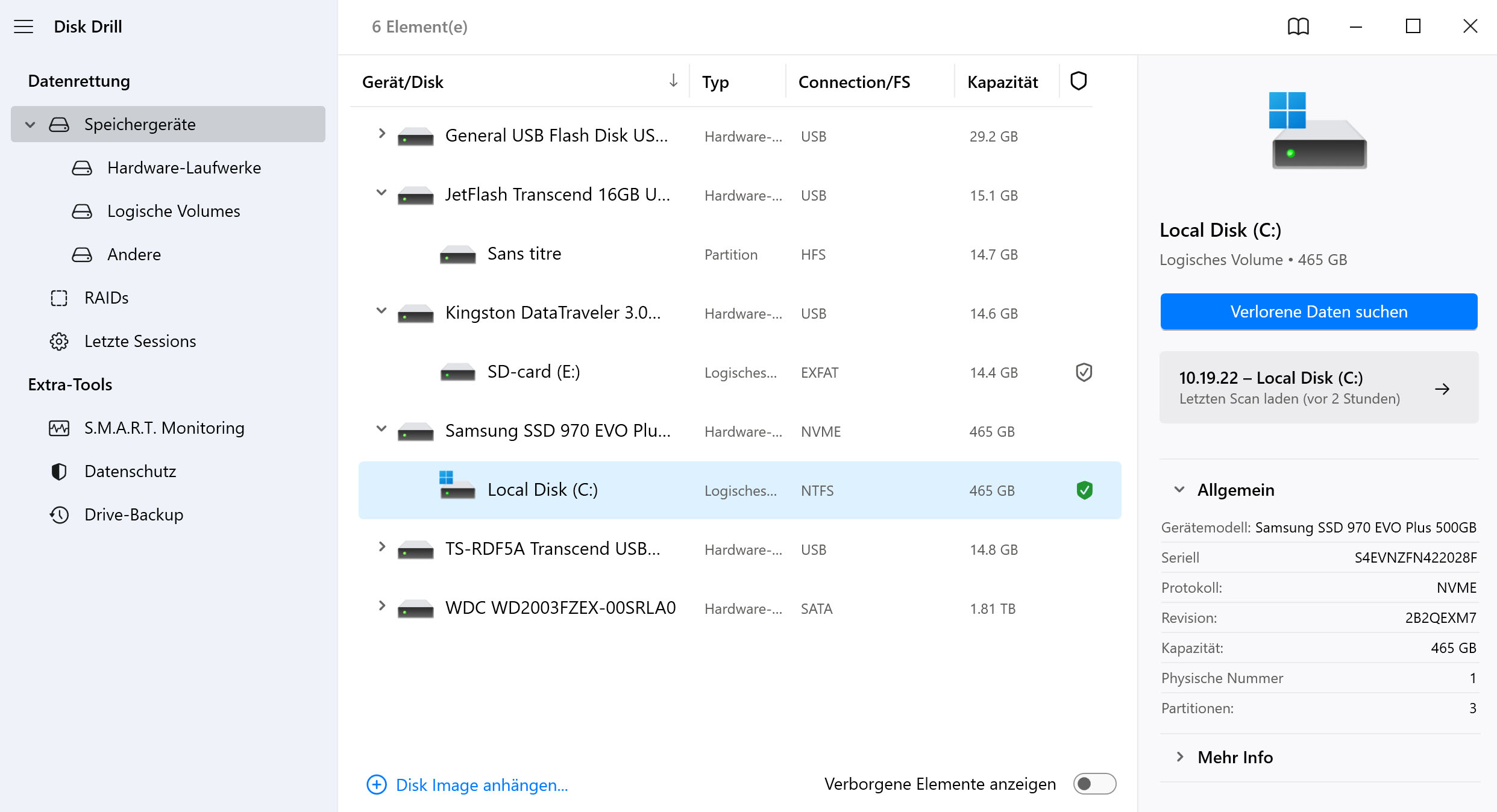
Task: Collapse the Allgemein section
Action: [x=1179, y=489]
